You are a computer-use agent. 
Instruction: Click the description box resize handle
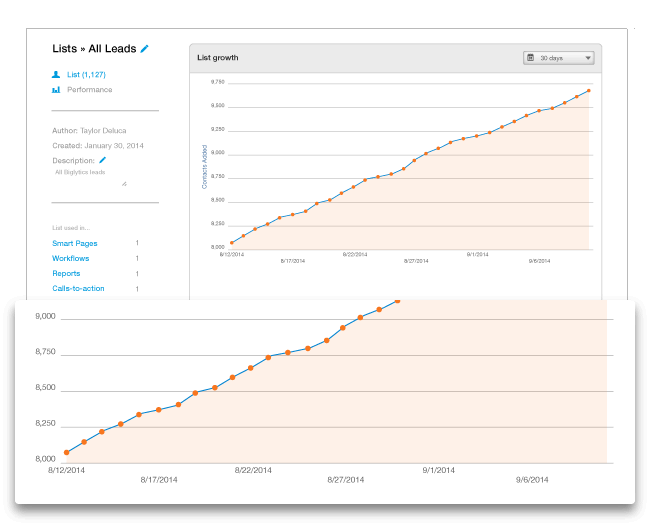pos(124,184)
